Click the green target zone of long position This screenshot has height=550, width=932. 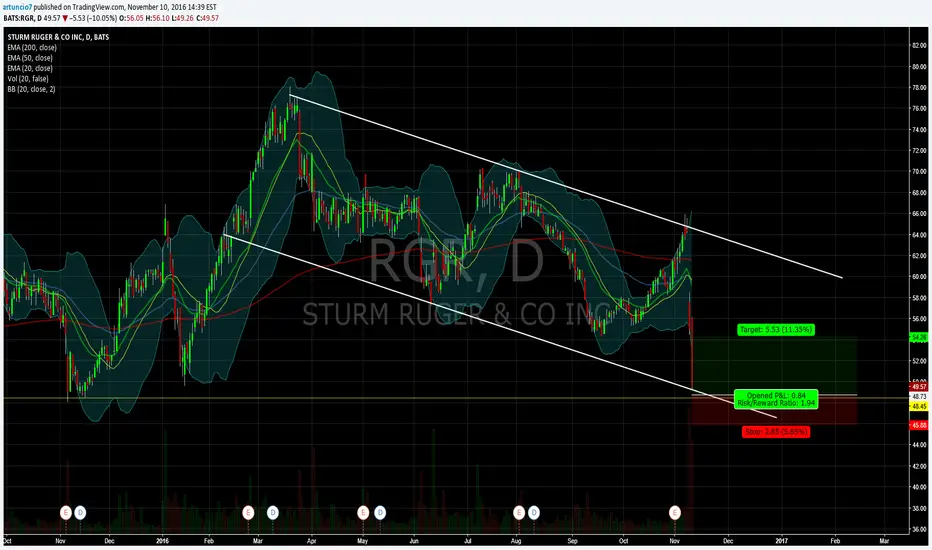tap(774, 366)
